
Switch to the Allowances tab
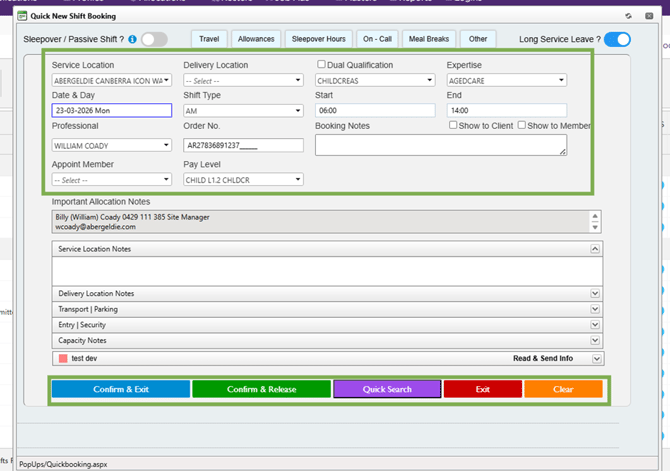click(257, 40)
